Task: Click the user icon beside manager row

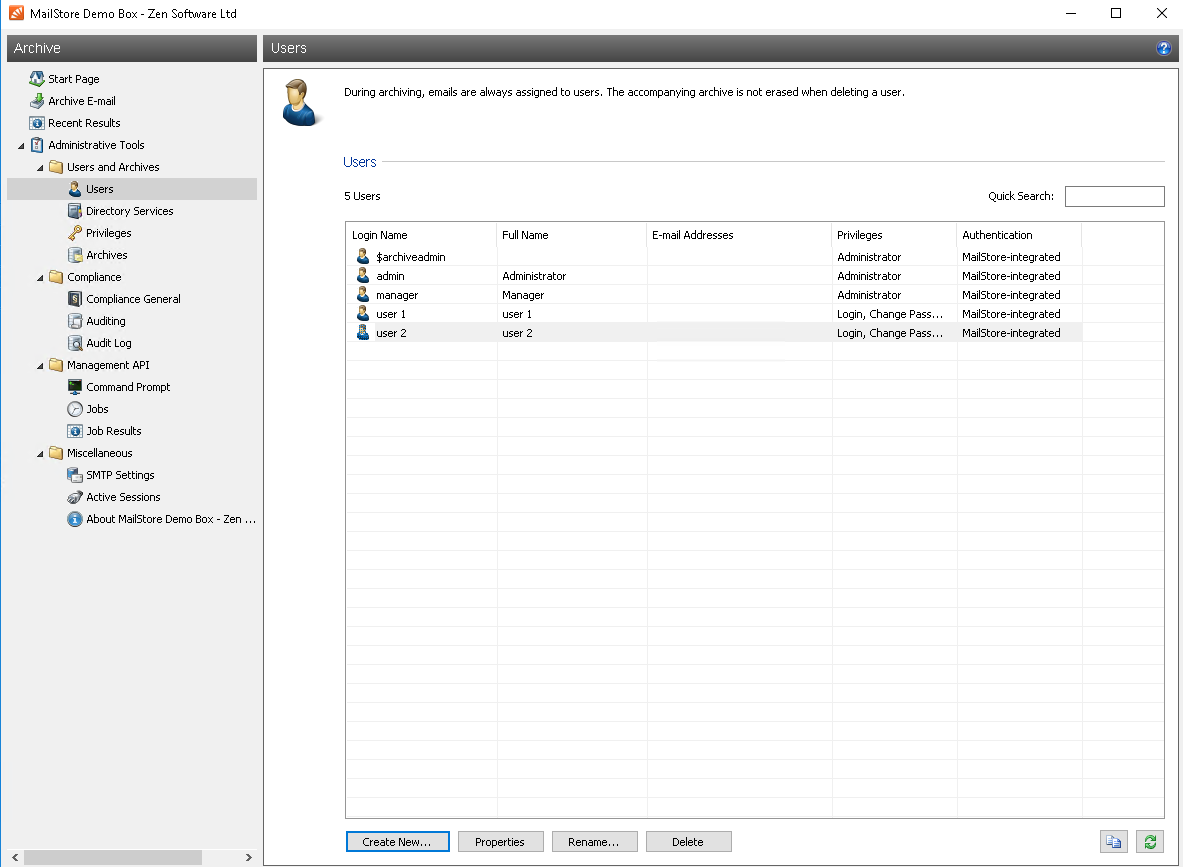Action: [363, 294]
